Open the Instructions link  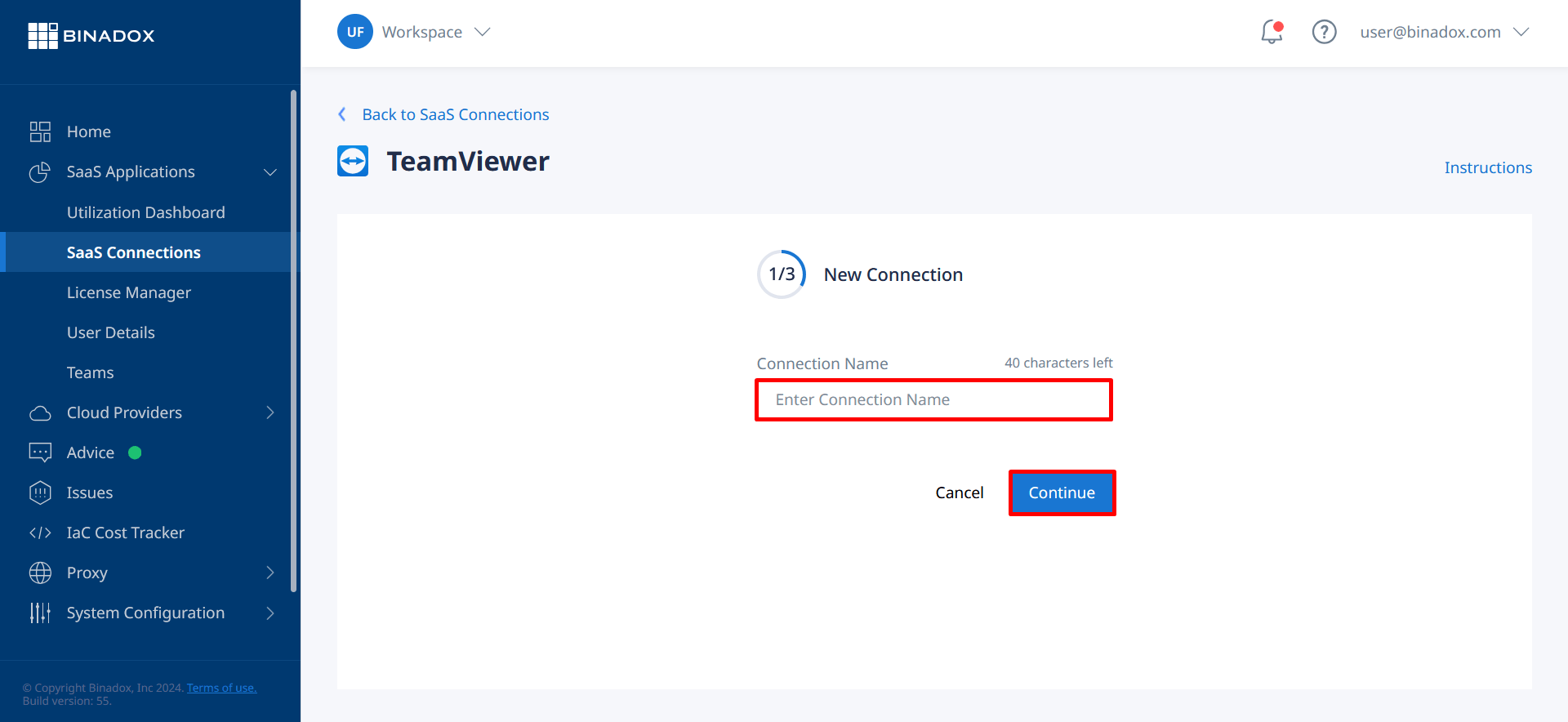click(x=1488, y=167)
